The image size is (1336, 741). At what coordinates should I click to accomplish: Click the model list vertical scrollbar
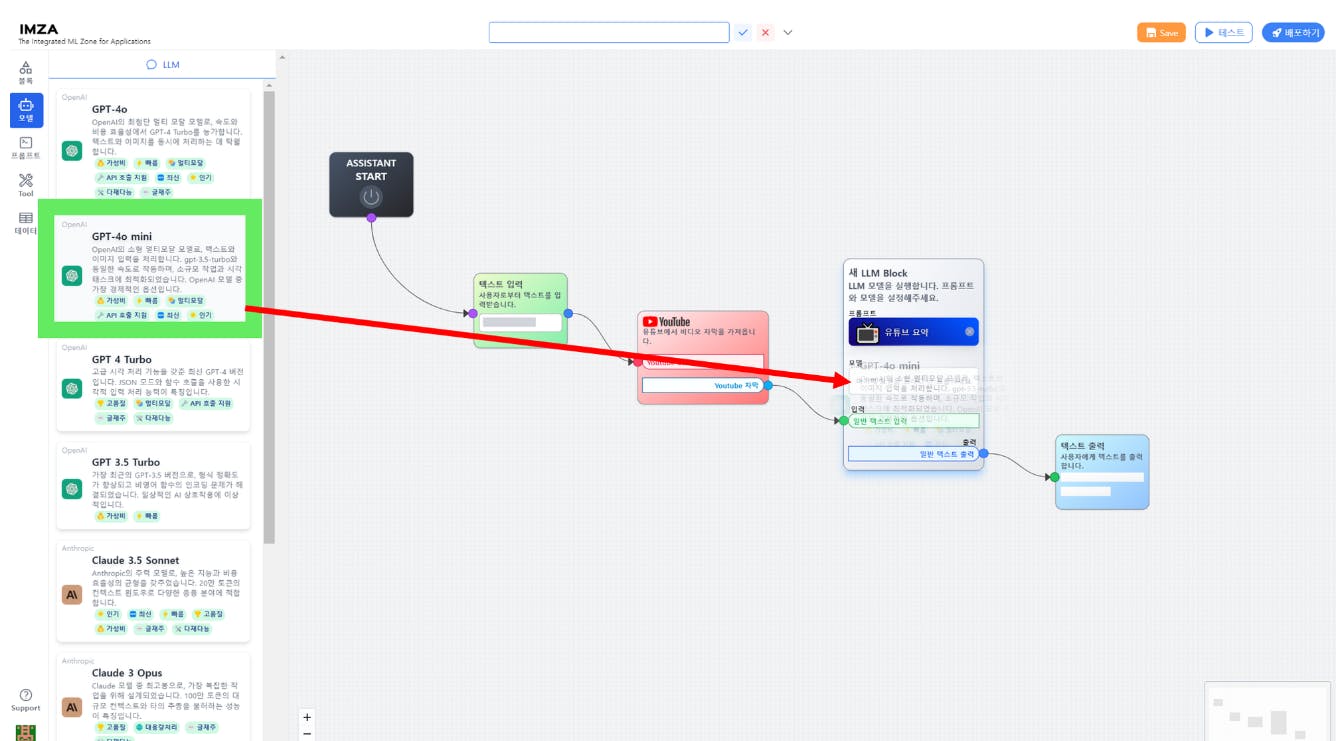coord(269,316)
